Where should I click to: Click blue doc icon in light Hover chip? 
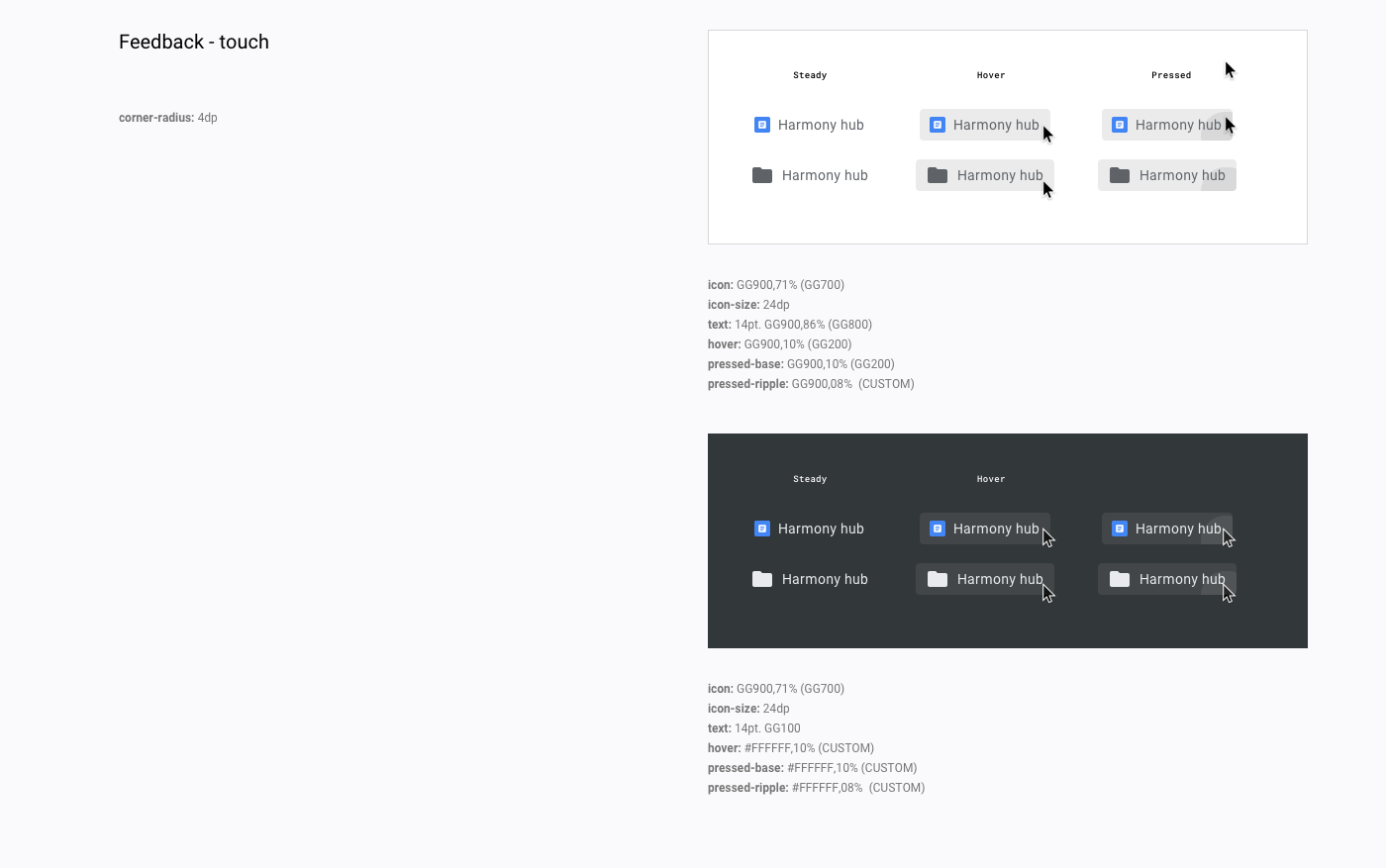click(938, 125)
